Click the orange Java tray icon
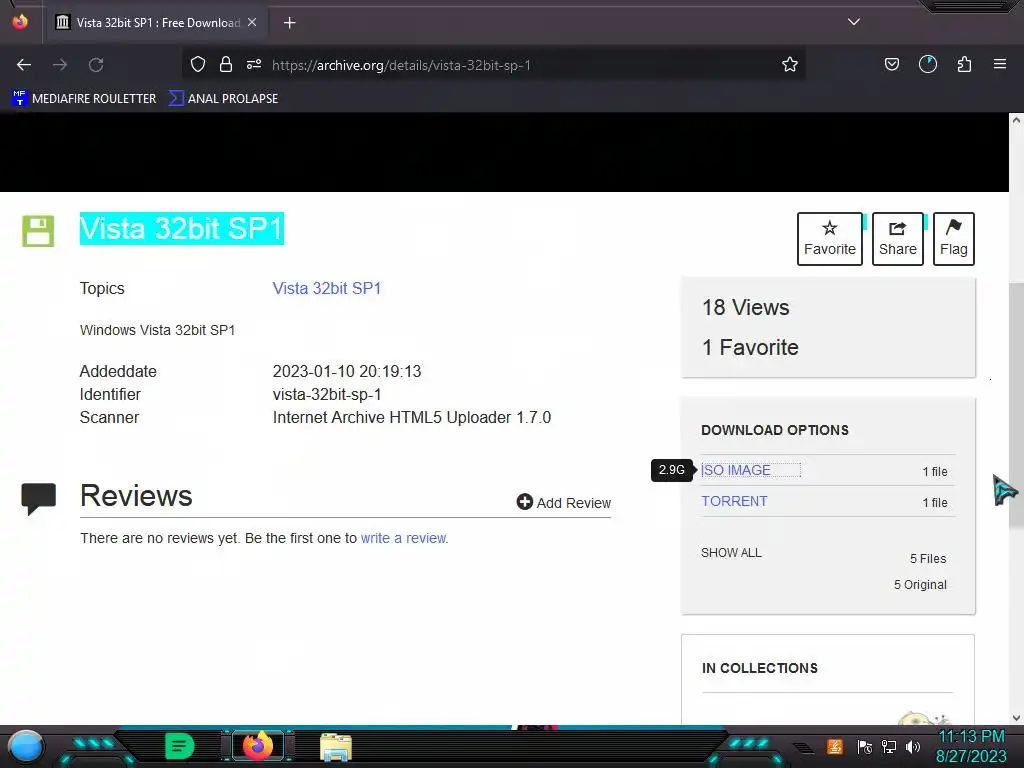The width and height of the screenshot is (1024, 768). pyautogui.click(x=835, y=746)
